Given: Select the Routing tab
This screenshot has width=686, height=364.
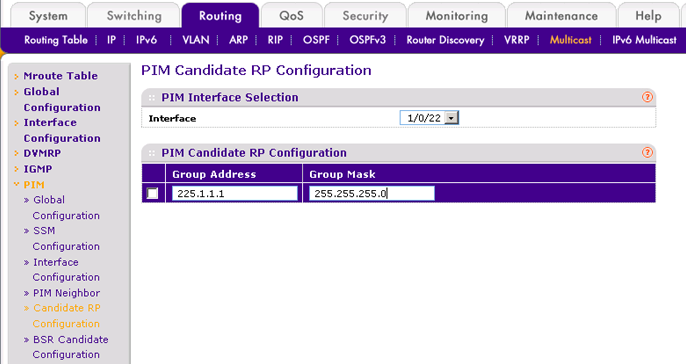Looking at the screenshot, I should 220,16.
